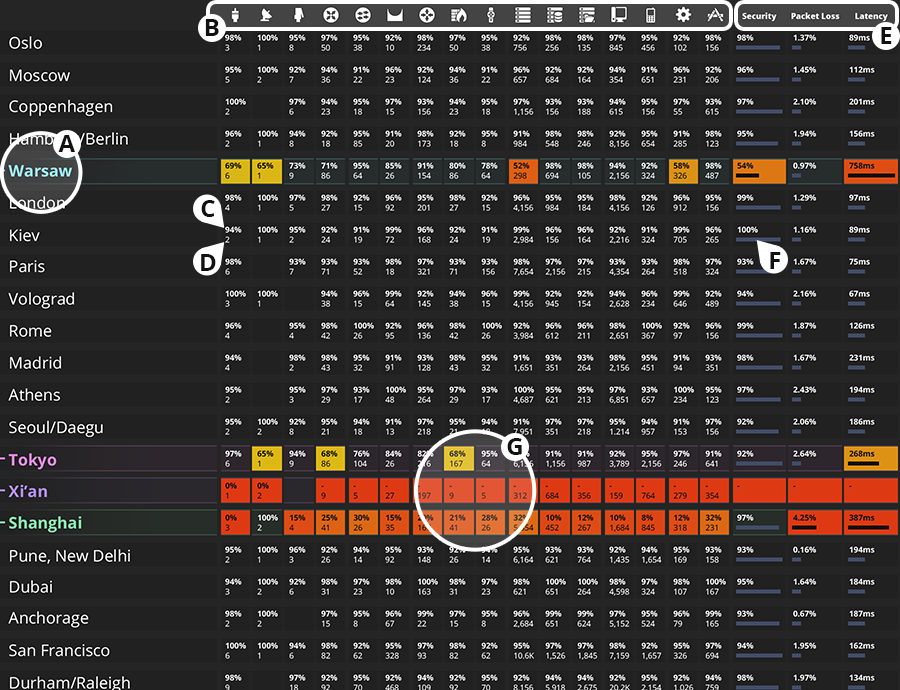This screenshot has height=690, width=900.
Task: Click the Latency column header
Action: point(870,17)
